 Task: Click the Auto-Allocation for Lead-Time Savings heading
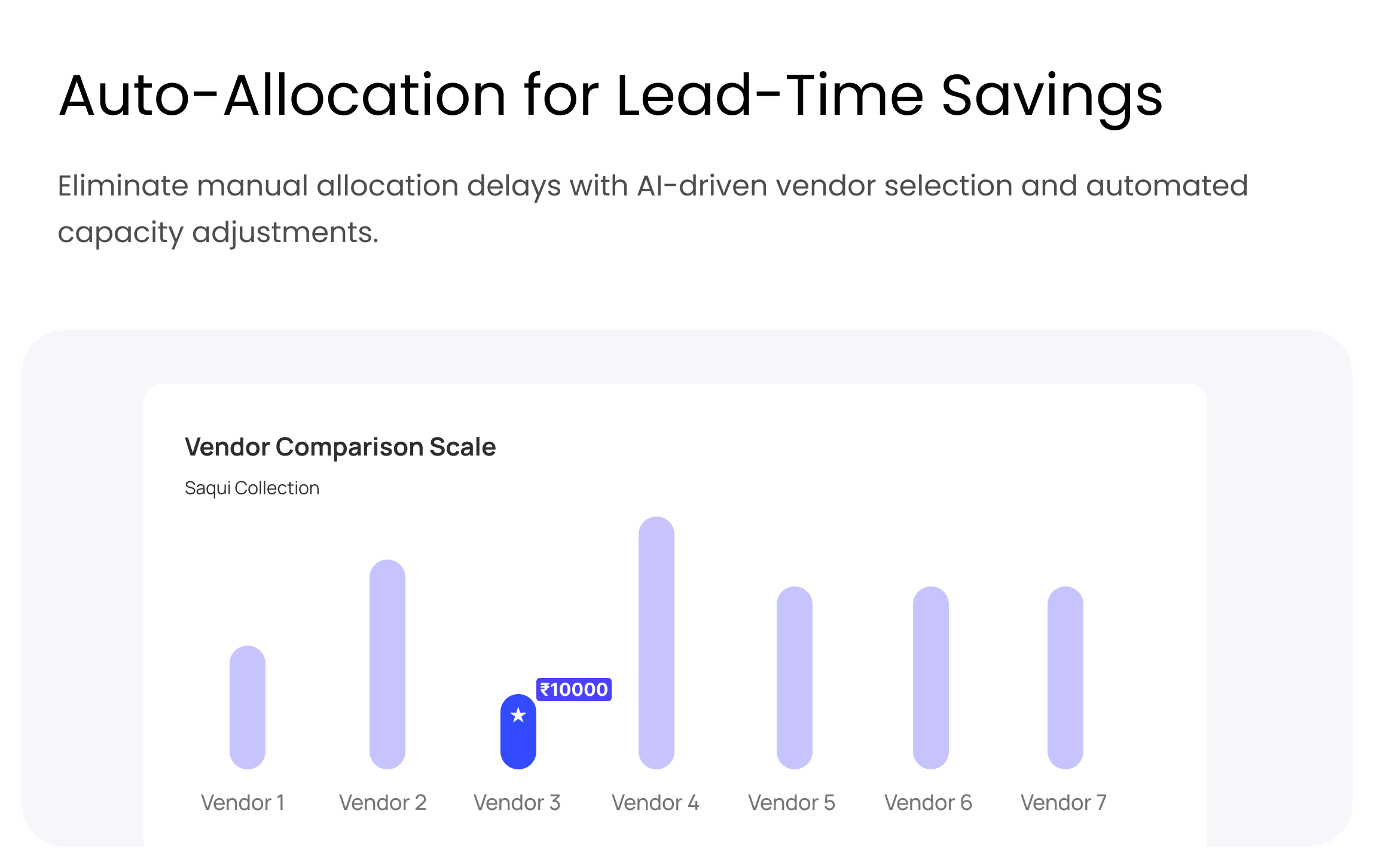[610, 96]
